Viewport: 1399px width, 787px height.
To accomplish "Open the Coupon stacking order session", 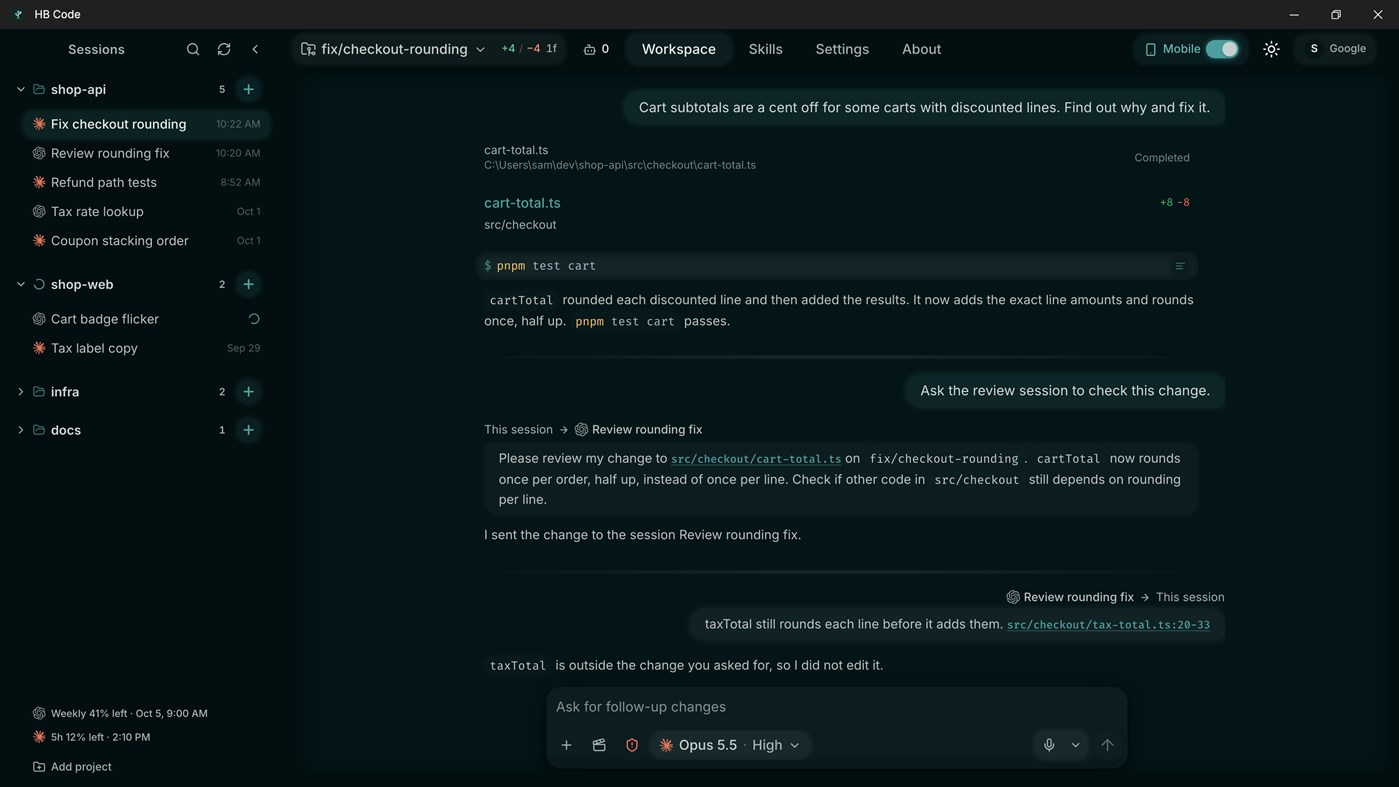I will 146,240.
